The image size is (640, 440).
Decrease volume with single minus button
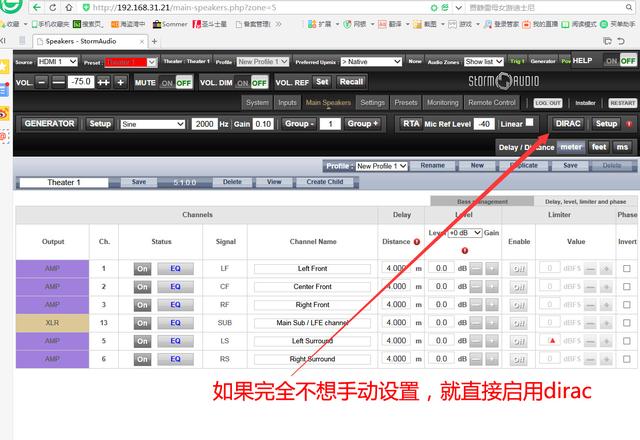point(42,82)
